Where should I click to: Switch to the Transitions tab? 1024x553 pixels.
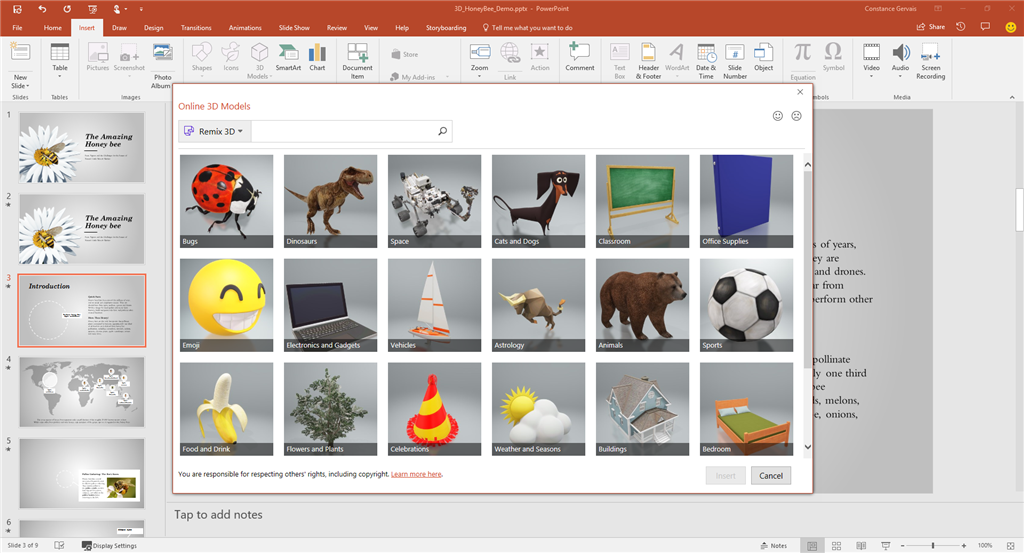coord(196,28)
